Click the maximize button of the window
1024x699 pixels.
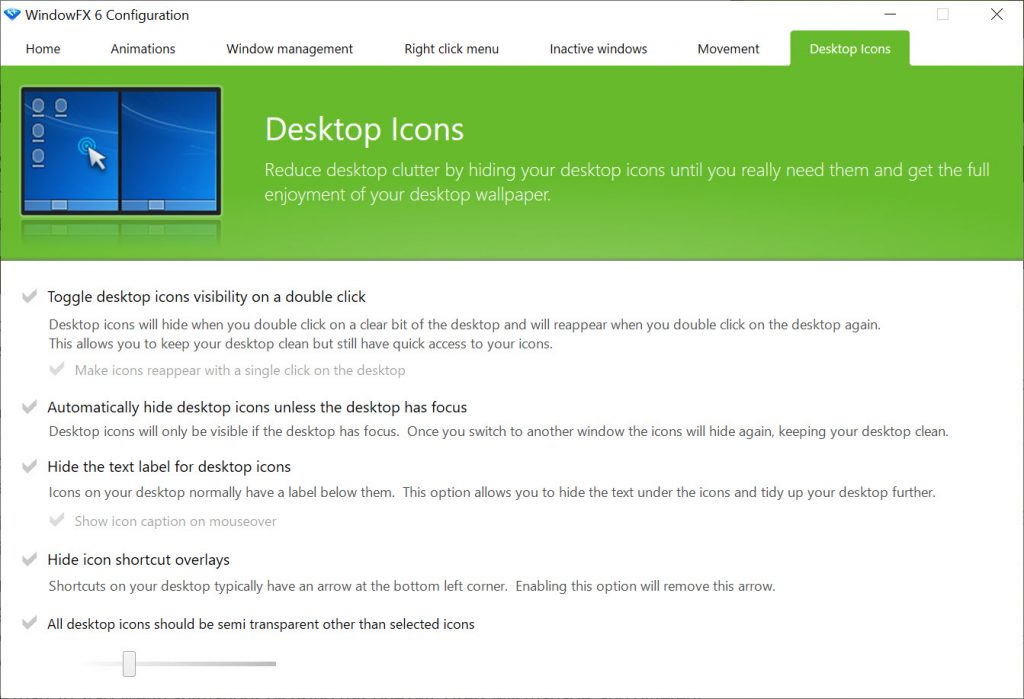942,14
